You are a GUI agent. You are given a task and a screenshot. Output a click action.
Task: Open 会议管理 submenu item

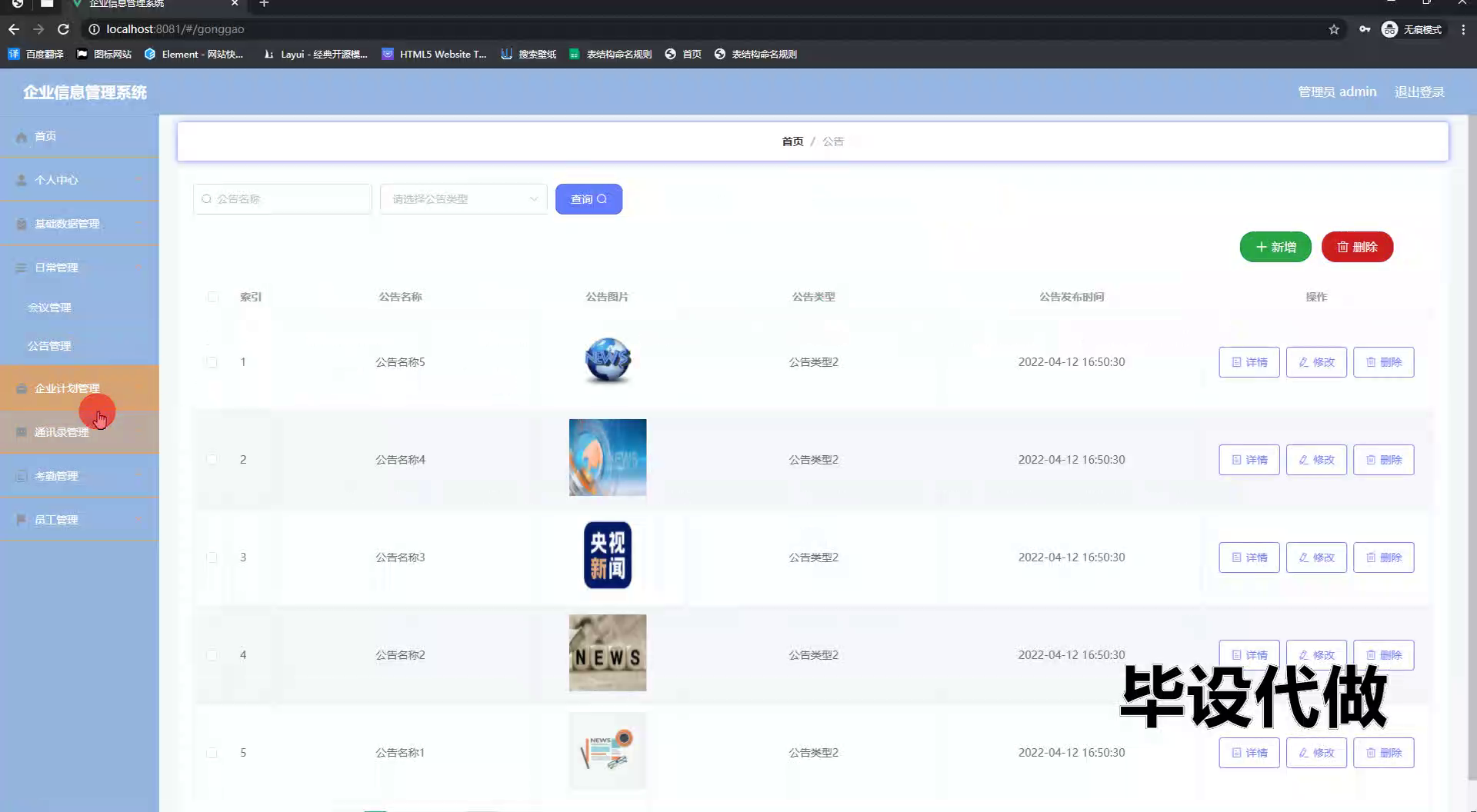[x=79, y=308]
